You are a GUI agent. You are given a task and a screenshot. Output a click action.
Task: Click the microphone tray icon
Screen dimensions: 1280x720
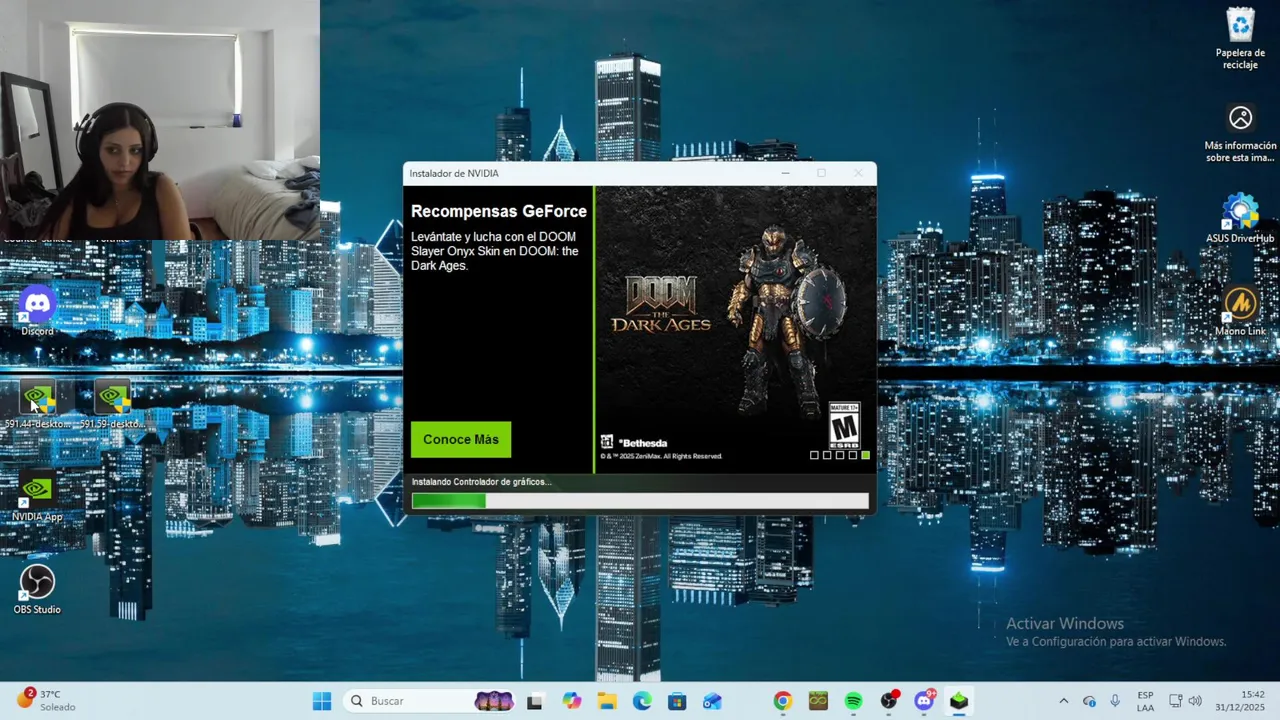point(1115,701)
